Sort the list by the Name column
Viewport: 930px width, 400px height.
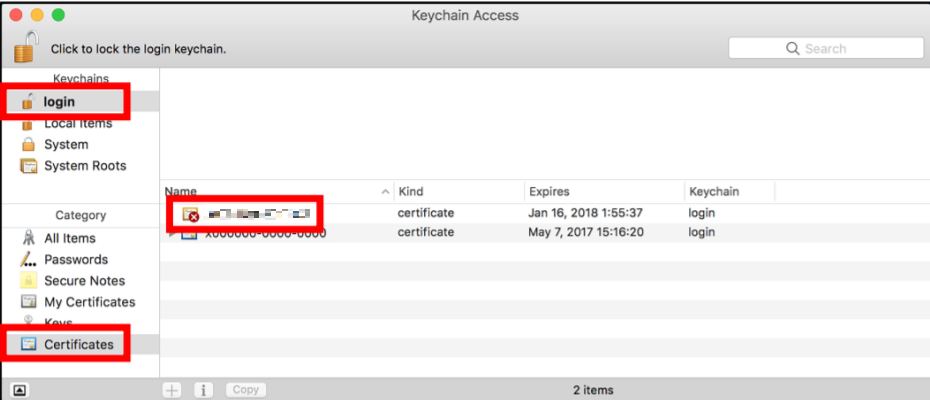[270, 191]
